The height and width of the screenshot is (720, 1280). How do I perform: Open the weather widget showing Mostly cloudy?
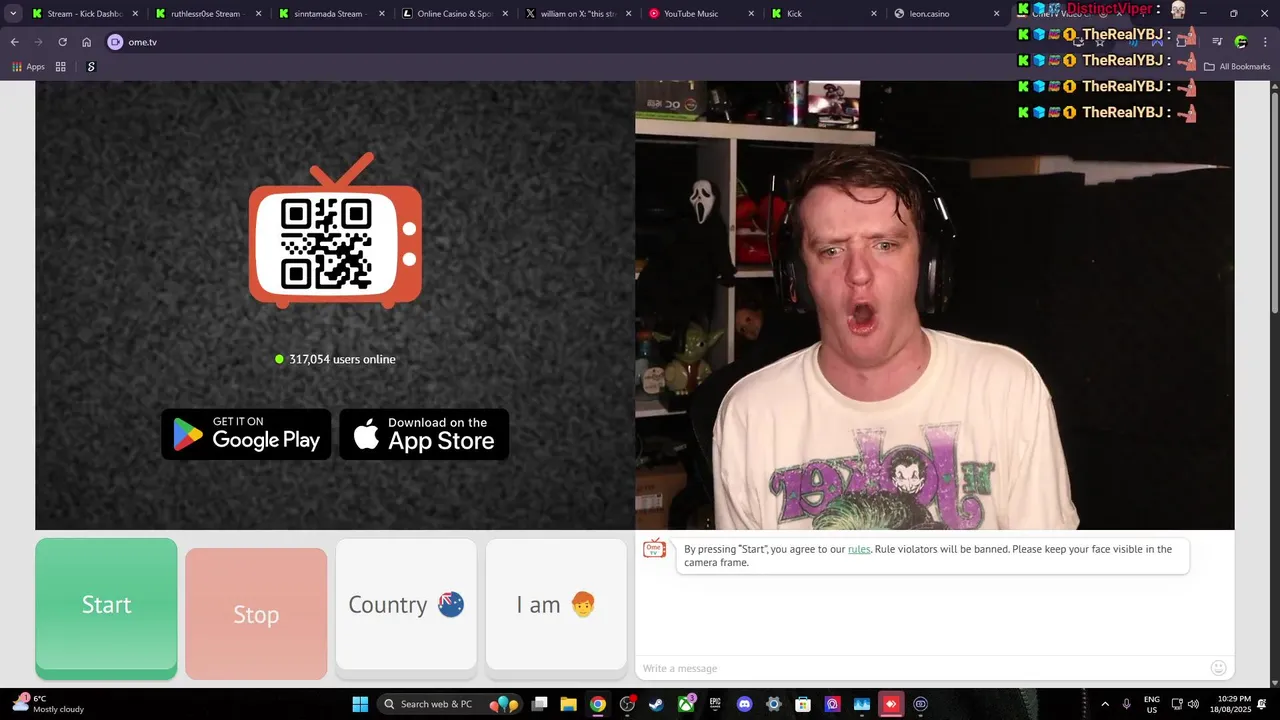[48, 704]
